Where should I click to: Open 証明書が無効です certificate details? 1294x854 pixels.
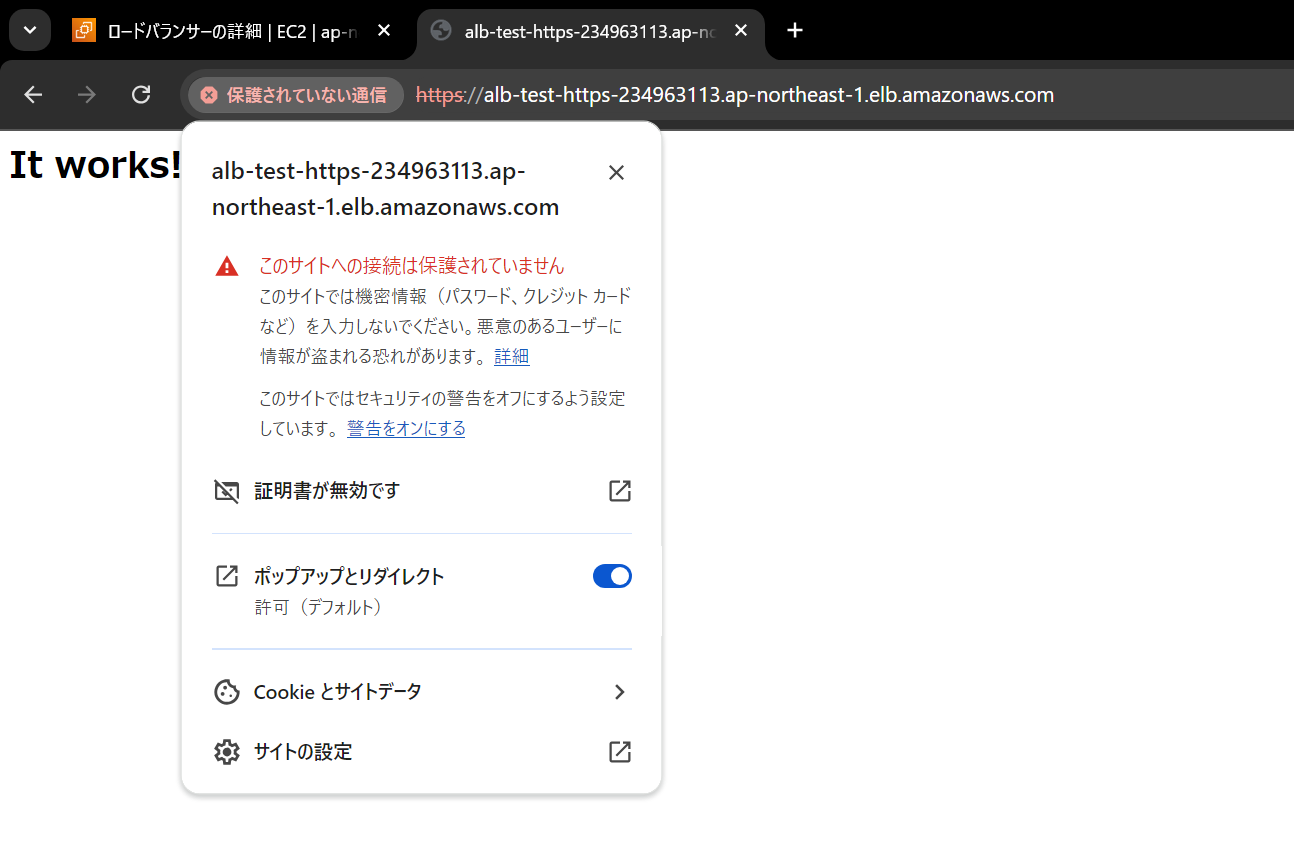tap(422, 491)
